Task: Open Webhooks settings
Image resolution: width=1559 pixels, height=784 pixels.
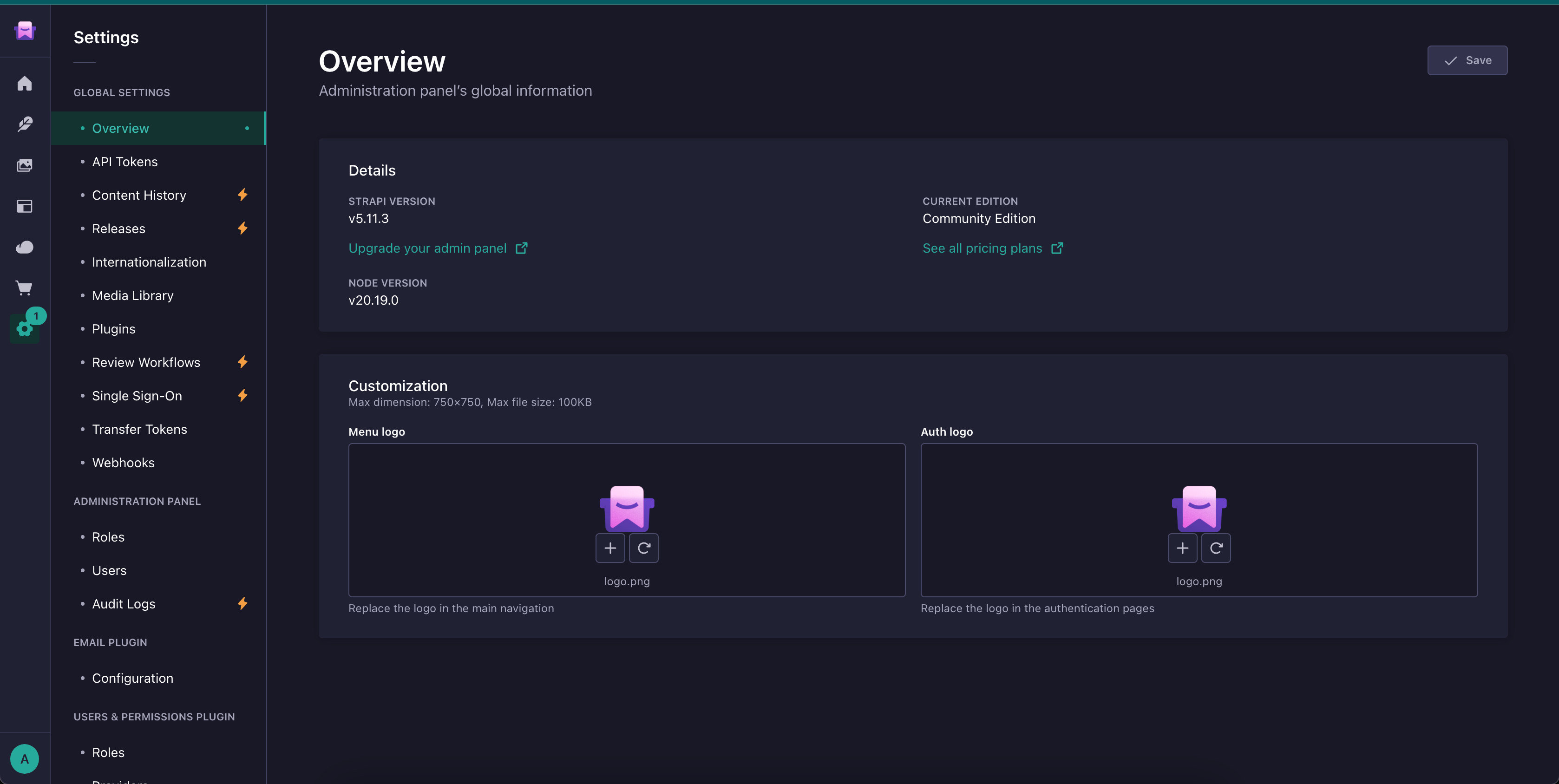Action: 158,463
